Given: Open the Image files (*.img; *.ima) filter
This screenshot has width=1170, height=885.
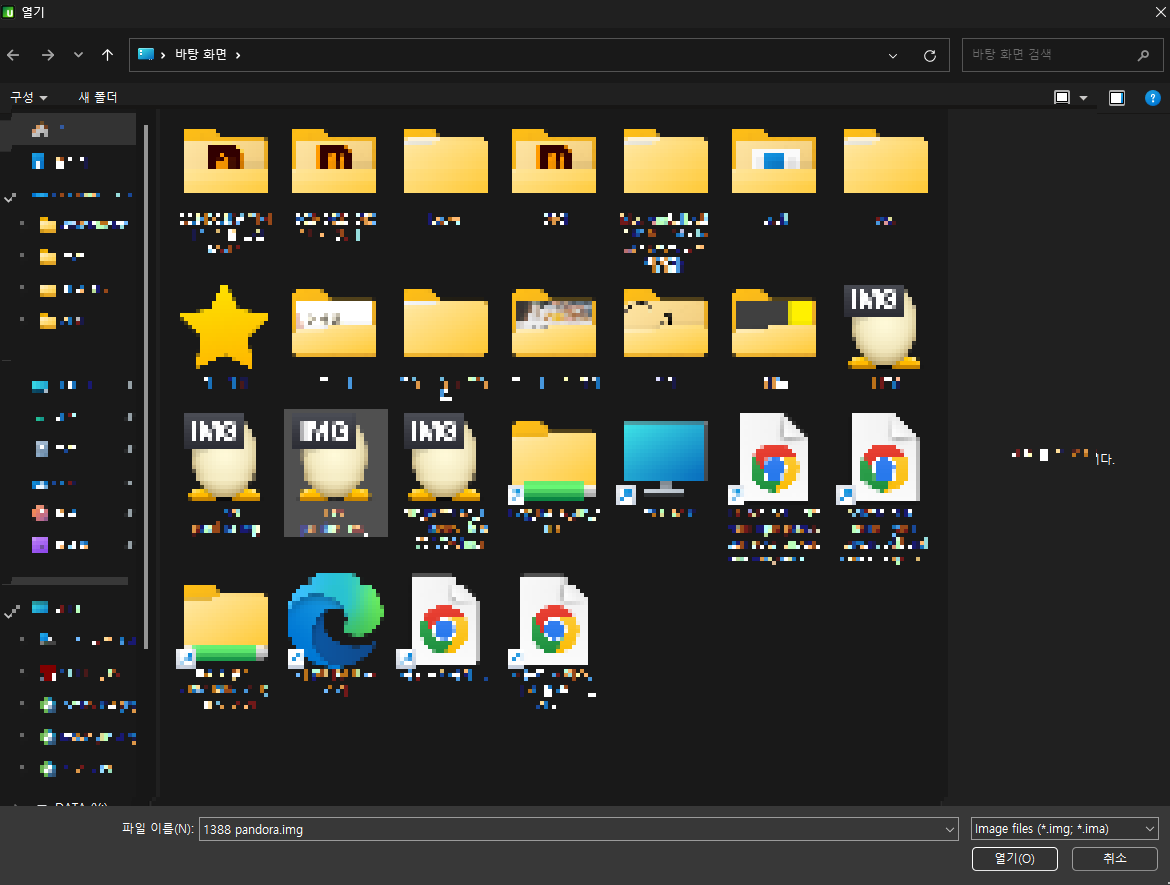Looking at the screenshot, I should [1065, 828].
